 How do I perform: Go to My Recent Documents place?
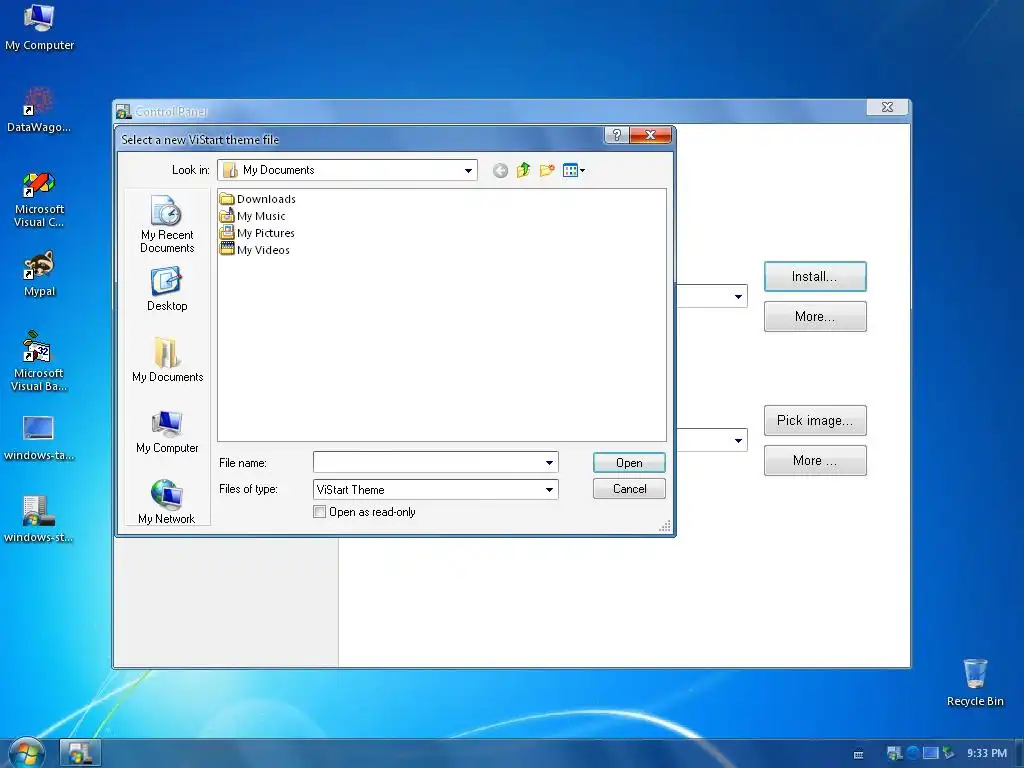[167, 224]
